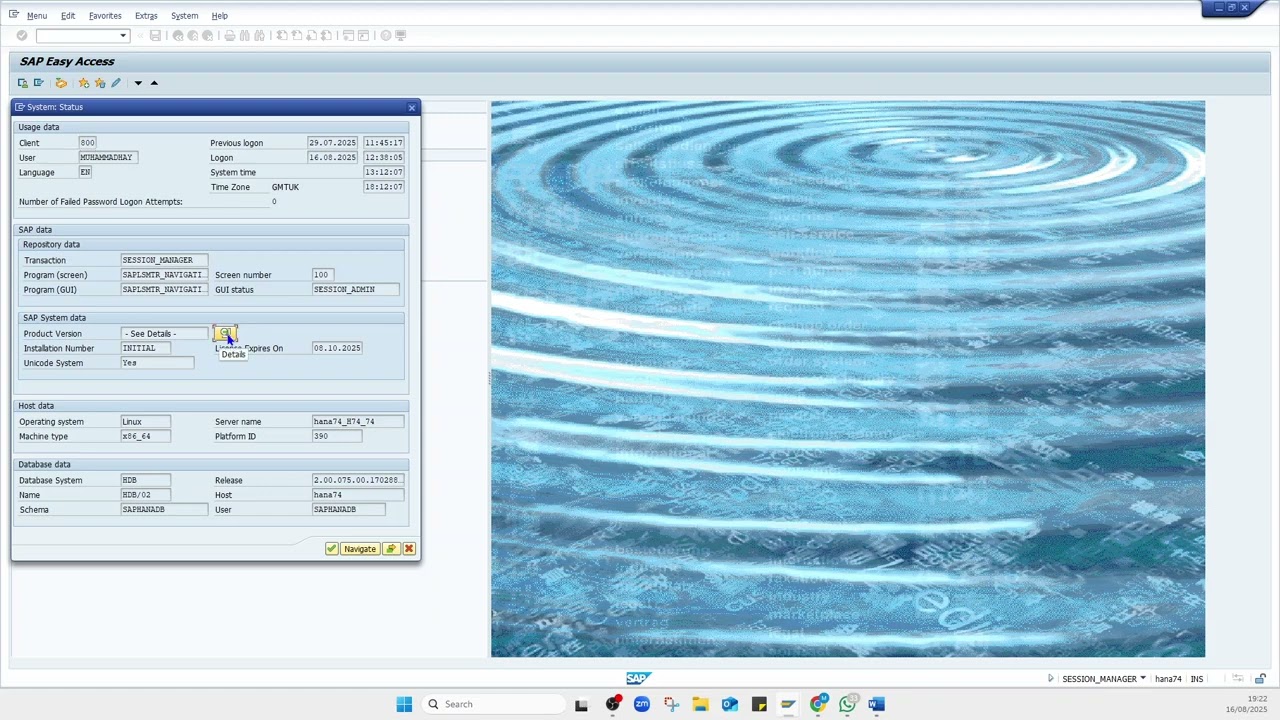Open the Favorites menu

[x=105, y=16]
